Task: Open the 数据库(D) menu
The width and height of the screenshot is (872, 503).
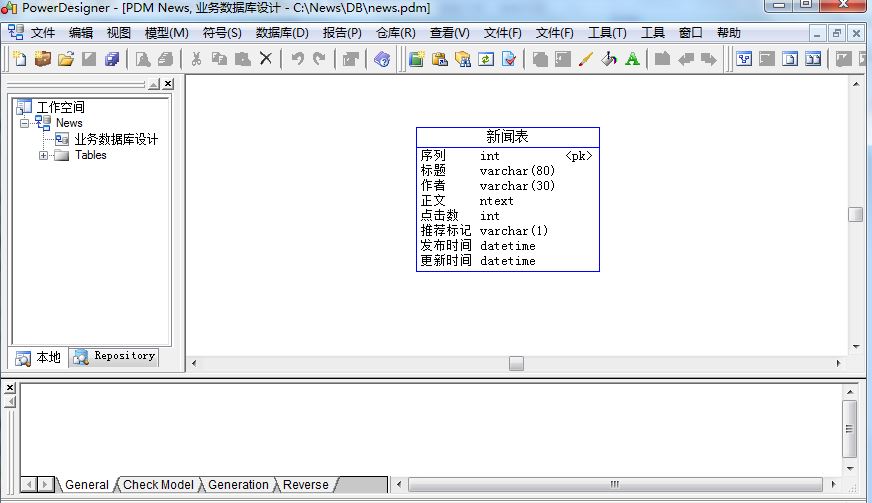Action: pos(282,33)
